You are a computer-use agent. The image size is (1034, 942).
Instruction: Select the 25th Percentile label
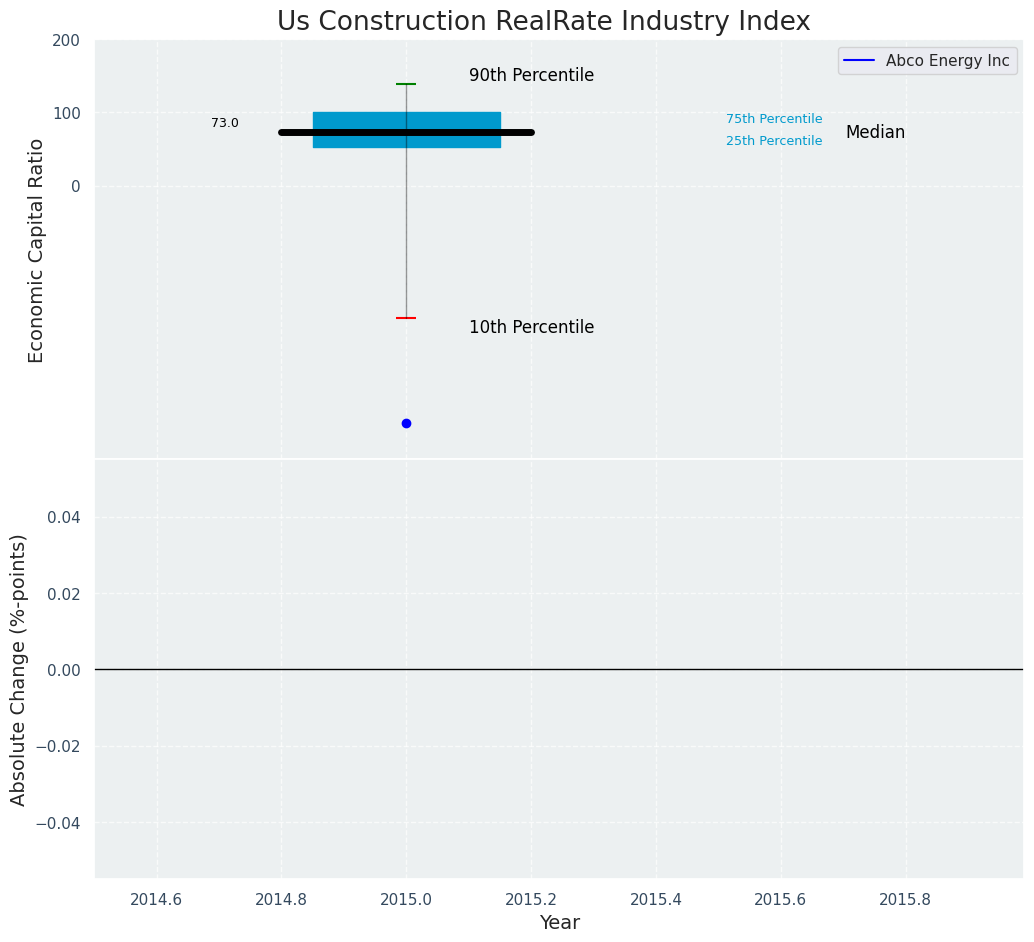pos(774,141)
